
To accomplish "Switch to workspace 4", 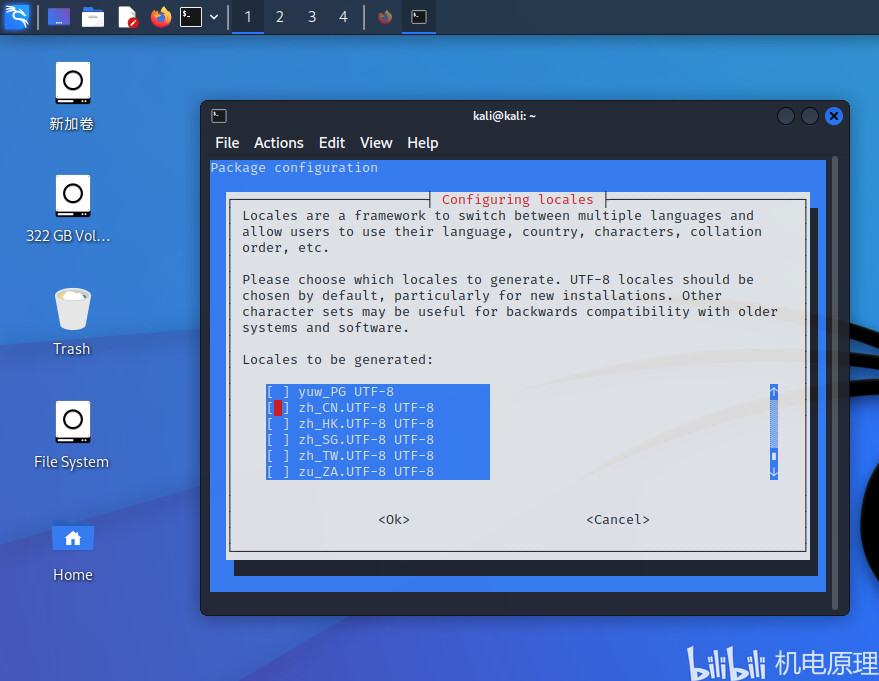I will tap(343, 17).
